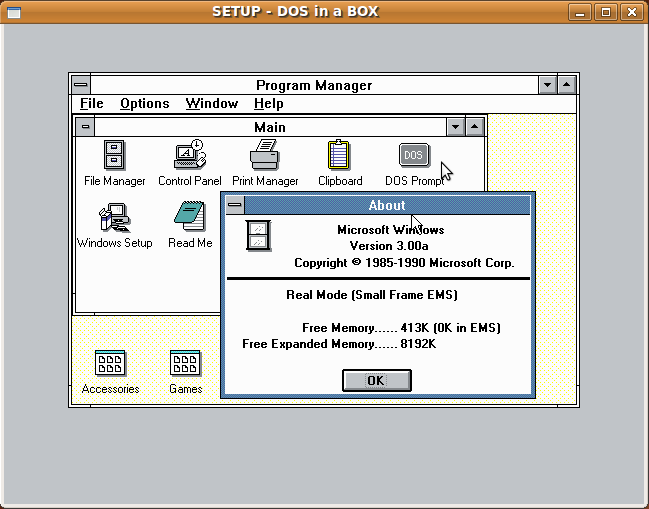Confirm the About dialog with OK

[x=377, y=380]
